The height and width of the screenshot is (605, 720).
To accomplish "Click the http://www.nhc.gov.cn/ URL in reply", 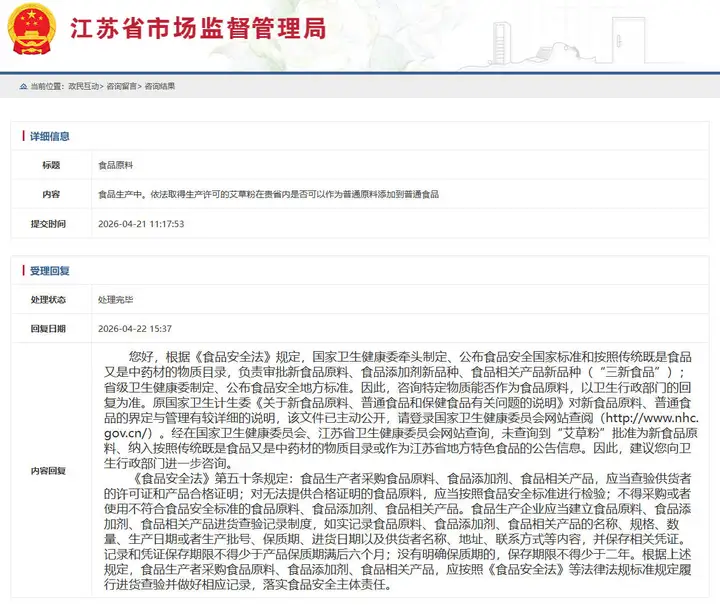I will click(x=652, y=418).
